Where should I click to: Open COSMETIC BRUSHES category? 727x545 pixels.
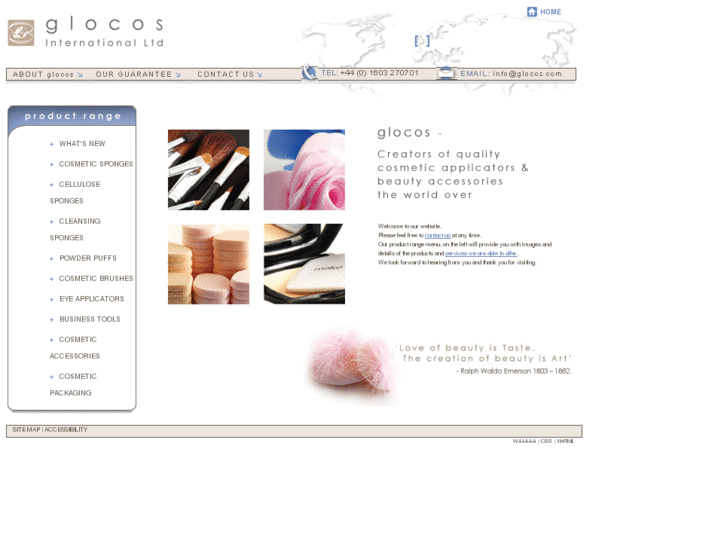tap(96, 278)
